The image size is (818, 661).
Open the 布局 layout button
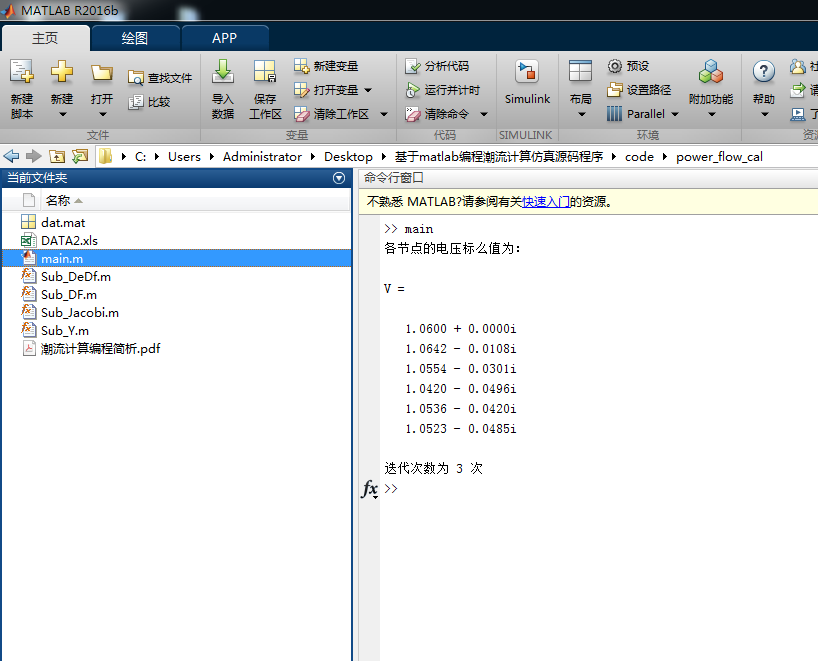tap(580, 82)
